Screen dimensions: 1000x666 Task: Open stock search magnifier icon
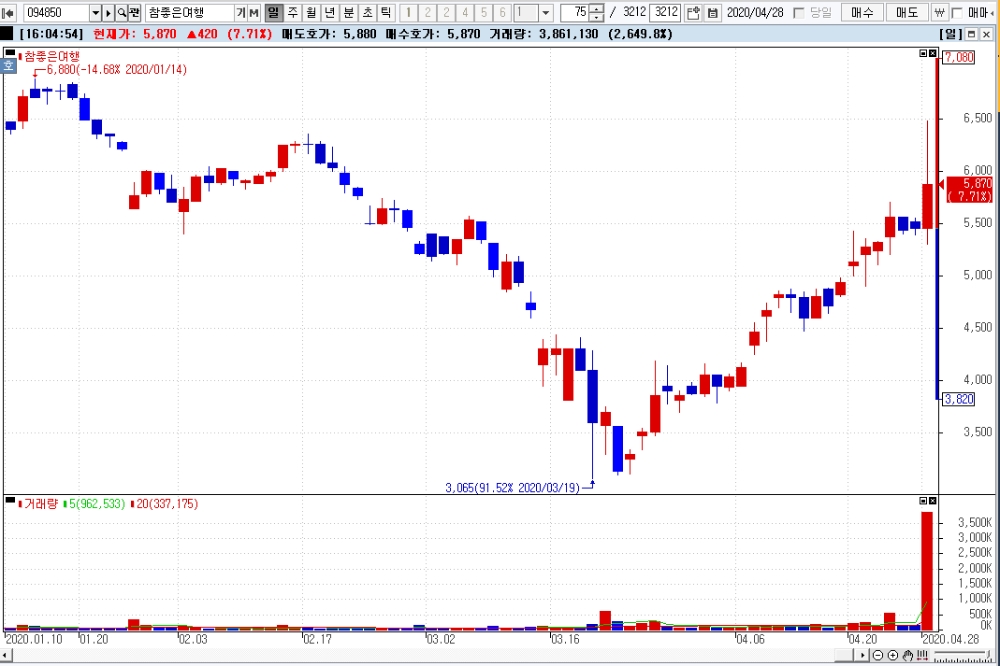[x=121, y=12]
